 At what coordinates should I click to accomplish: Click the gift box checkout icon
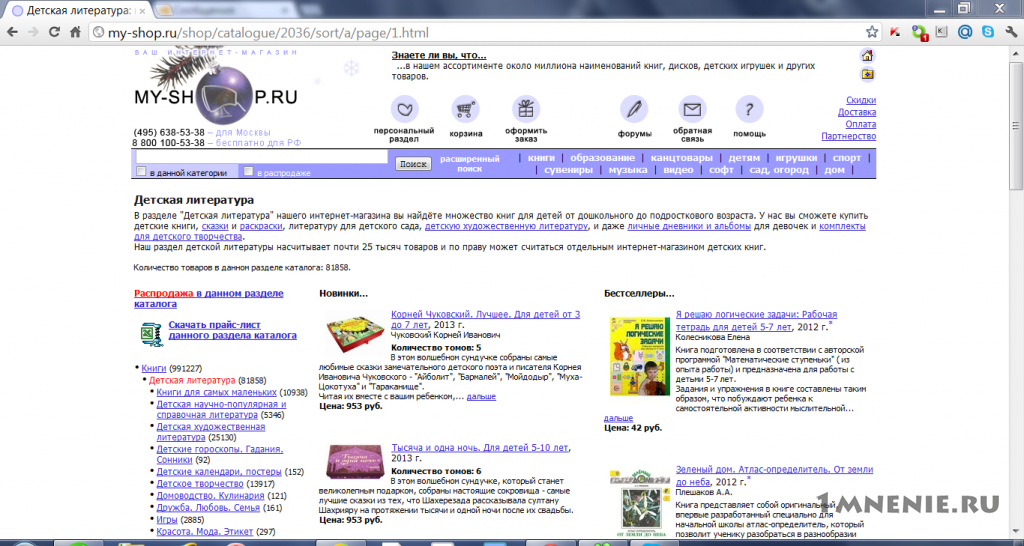[526, 109]
